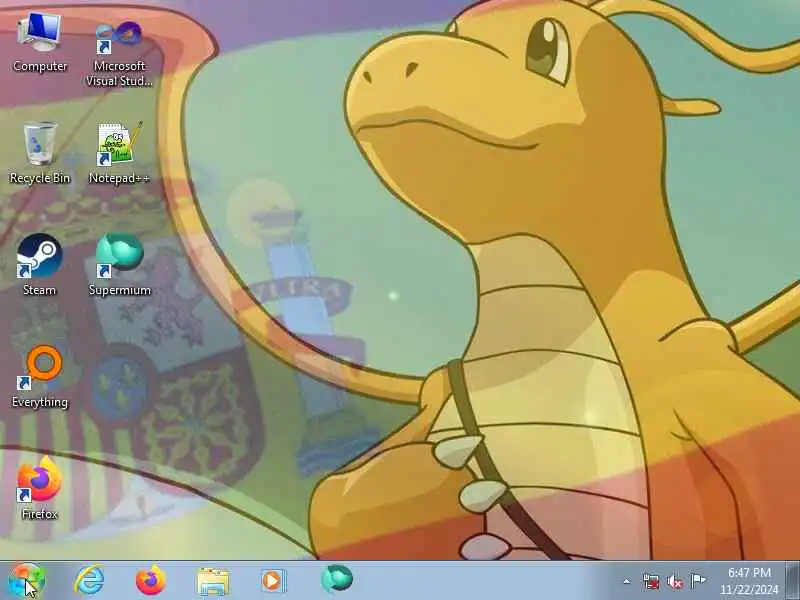Launch Supermium from the taskbar

coord(337,579)
